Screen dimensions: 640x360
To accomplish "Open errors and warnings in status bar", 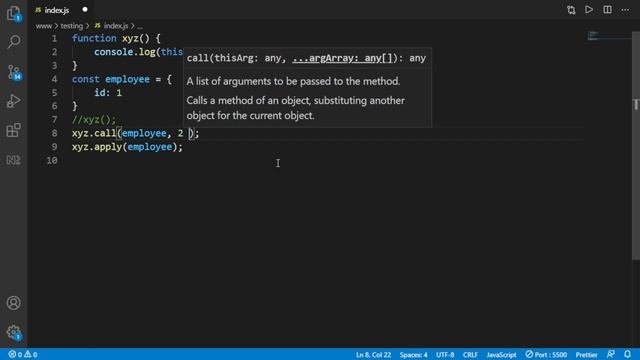I will pyautogui.click(x=23, y=354).
